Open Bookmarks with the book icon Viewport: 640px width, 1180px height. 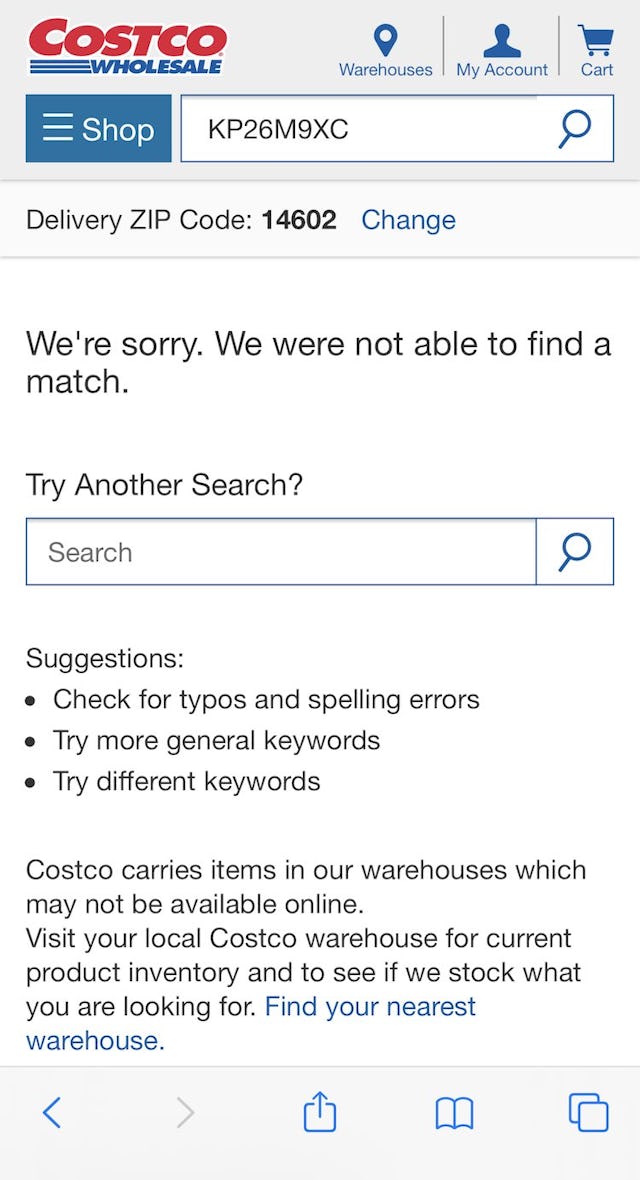point(454,1111)
